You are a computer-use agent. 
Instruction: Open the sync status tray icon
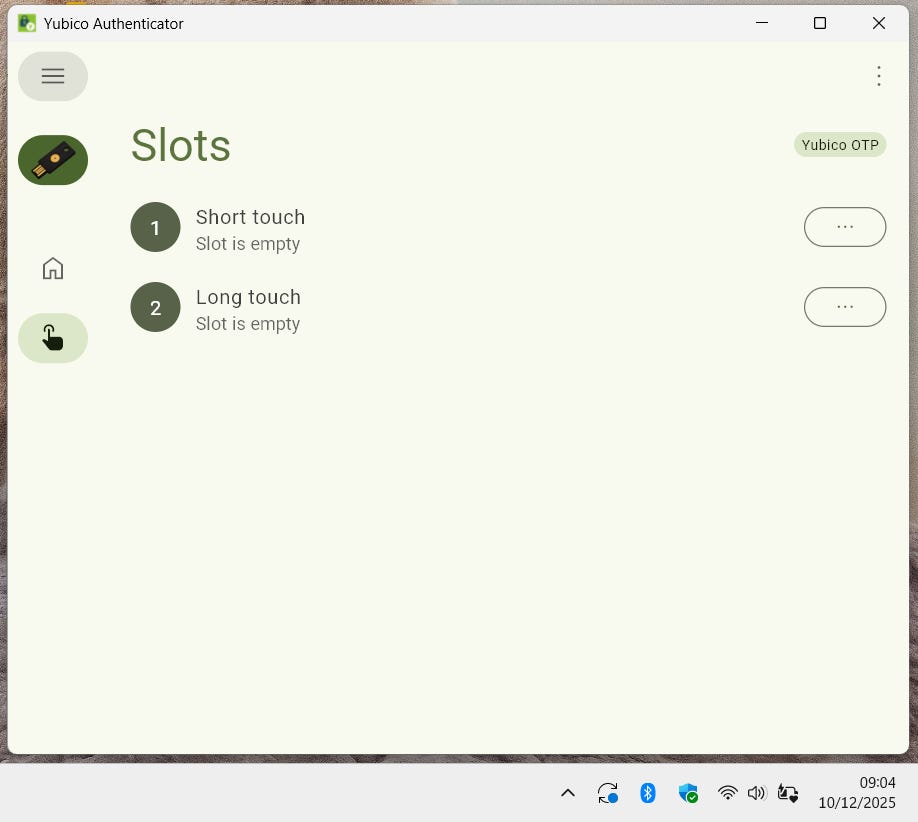point(608,793)
